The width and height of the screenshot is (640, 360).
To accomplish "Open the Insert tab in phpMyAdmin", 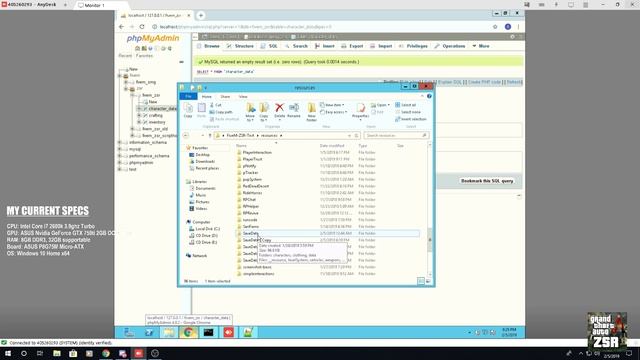I will point(324,46).
